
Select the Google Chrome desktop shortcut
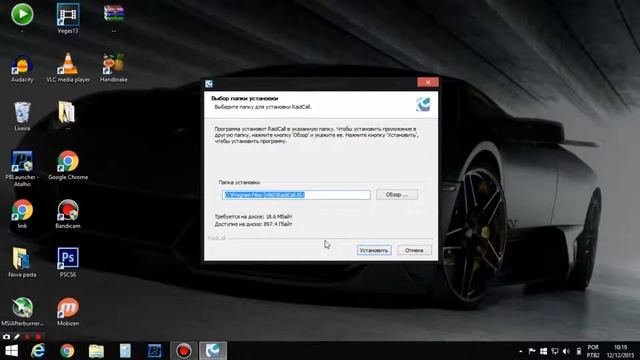point(68,165)
